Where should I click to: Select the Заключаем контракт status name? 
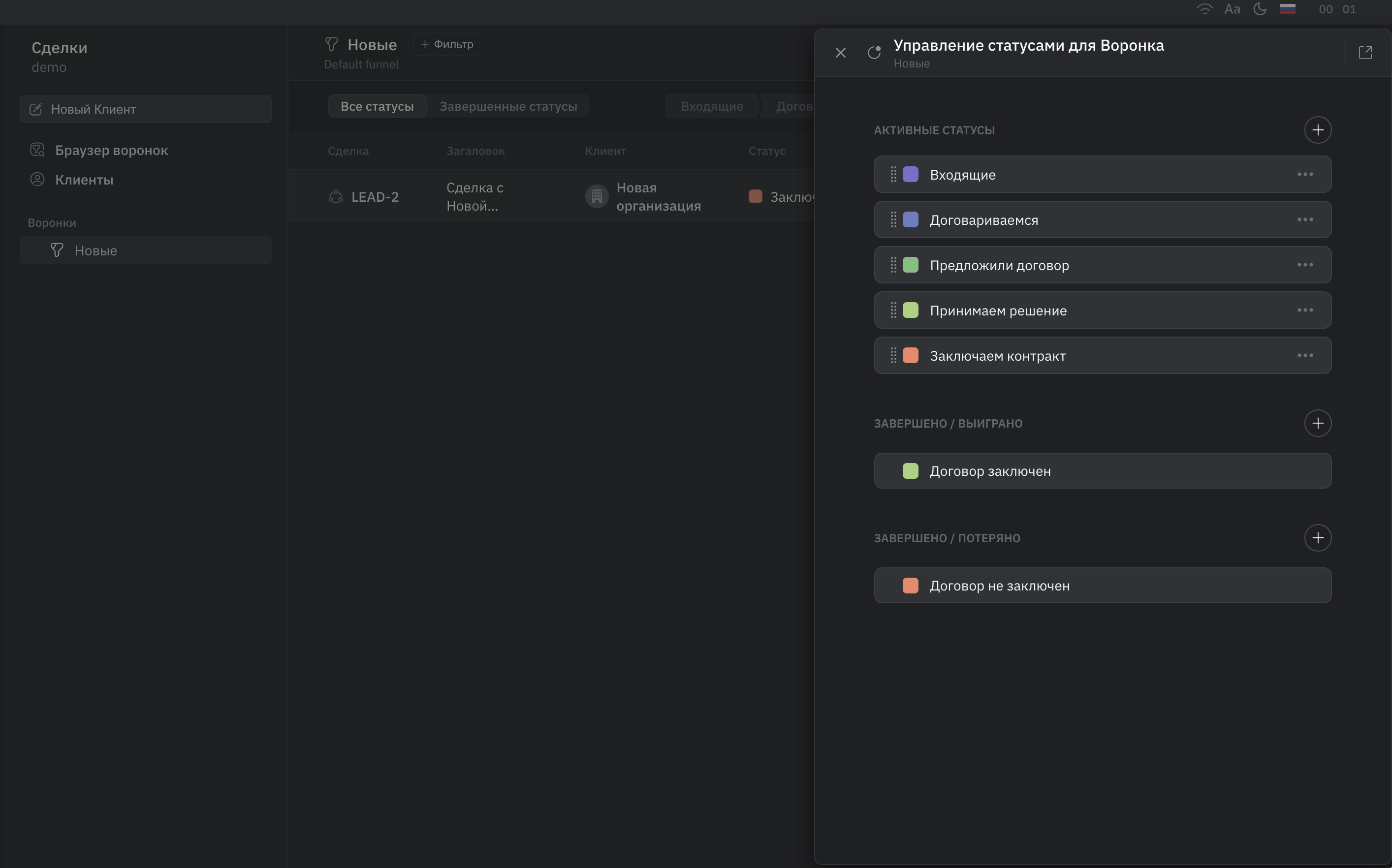(x=997, y=356)
